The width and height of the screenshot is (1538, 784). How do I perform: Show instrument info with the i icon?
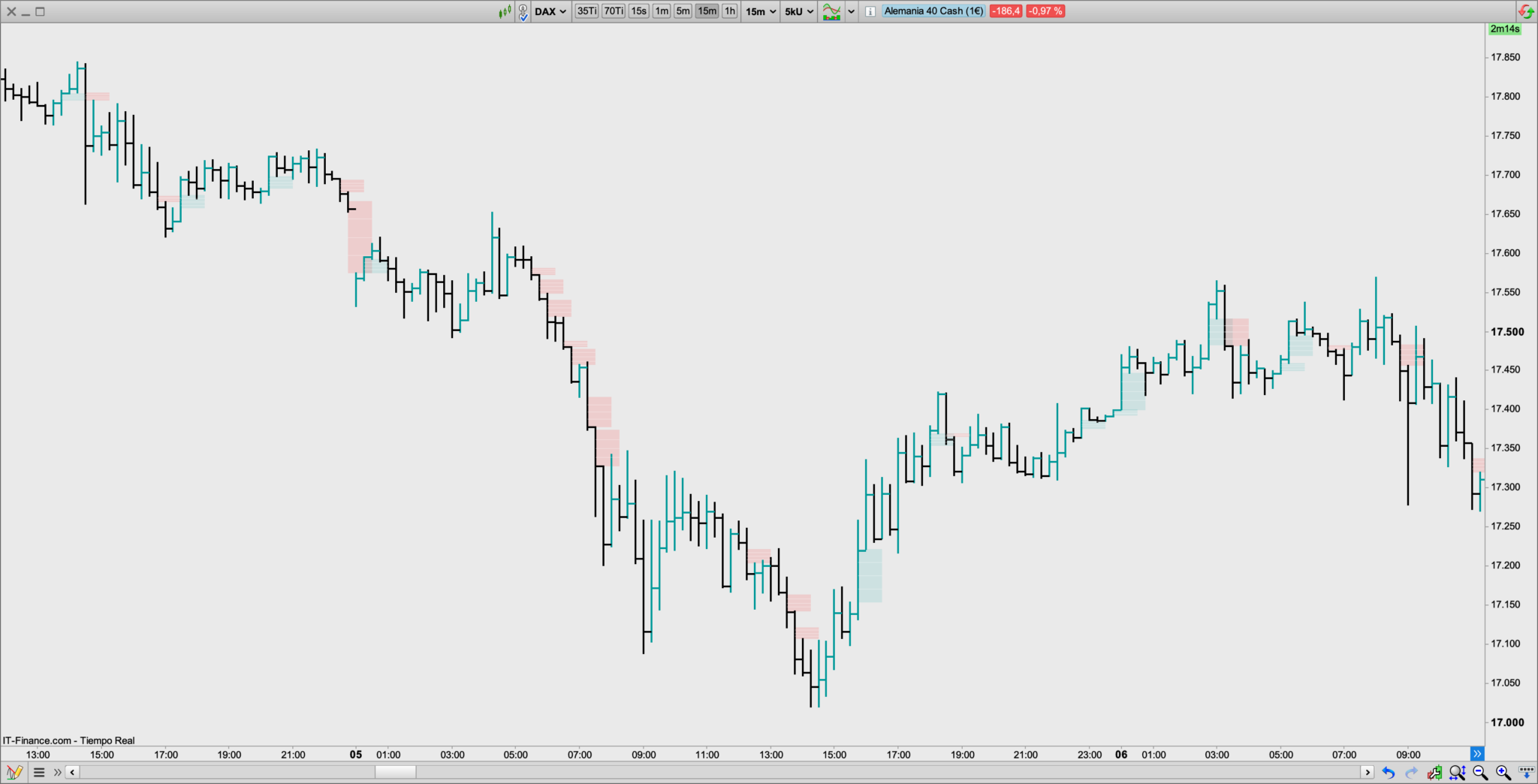coord(870,11)
